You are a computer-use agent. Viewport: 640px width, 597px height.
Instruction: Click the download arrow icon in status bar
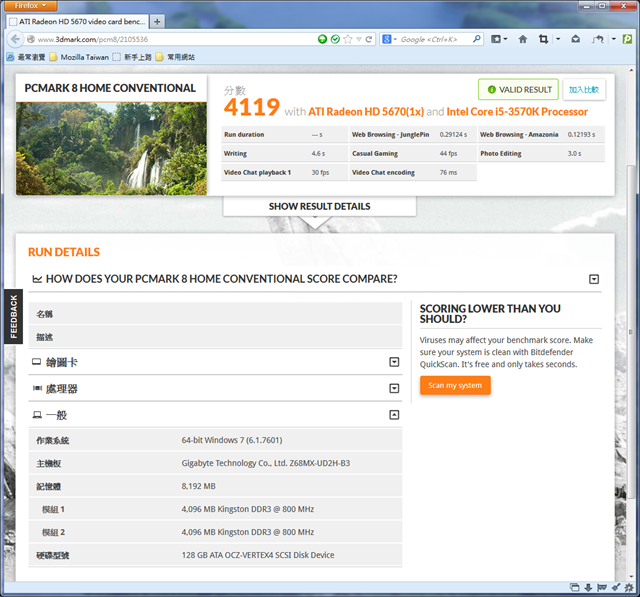tap(588, 588)
